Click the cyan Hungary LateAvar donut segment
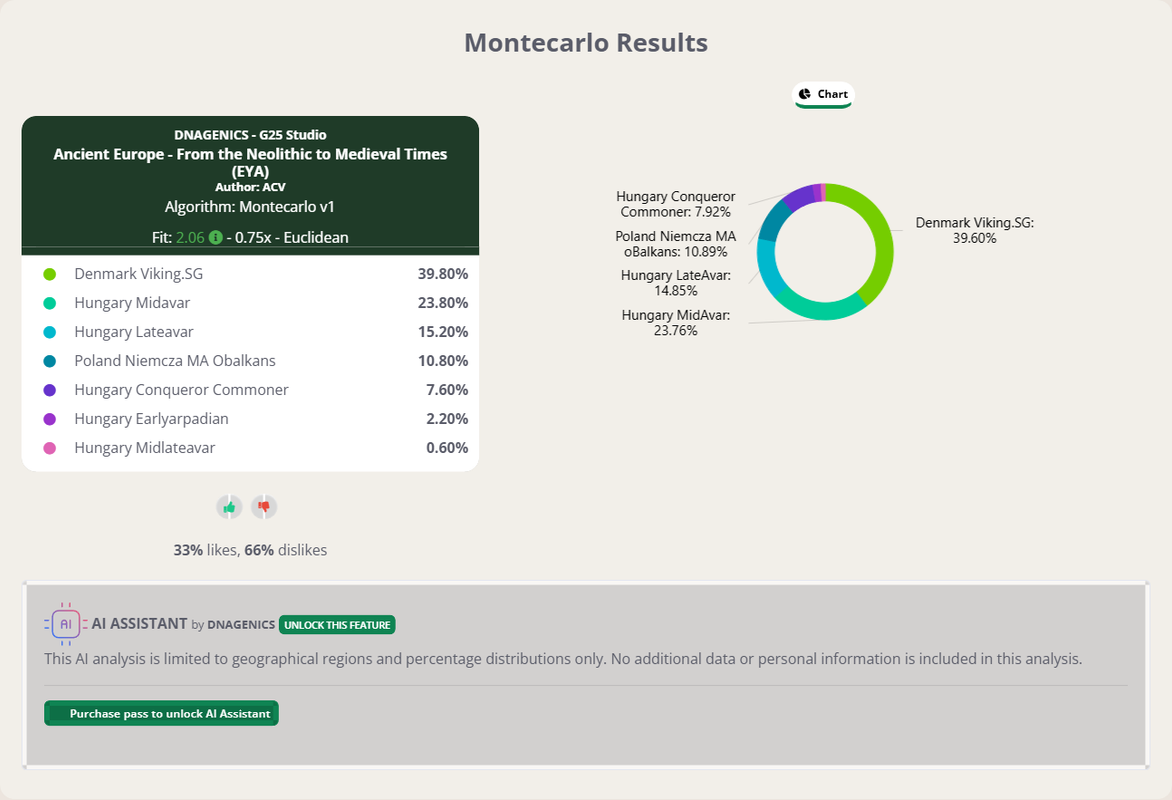The width and height of the screenshot is (1172, 800). click(768, 268)
